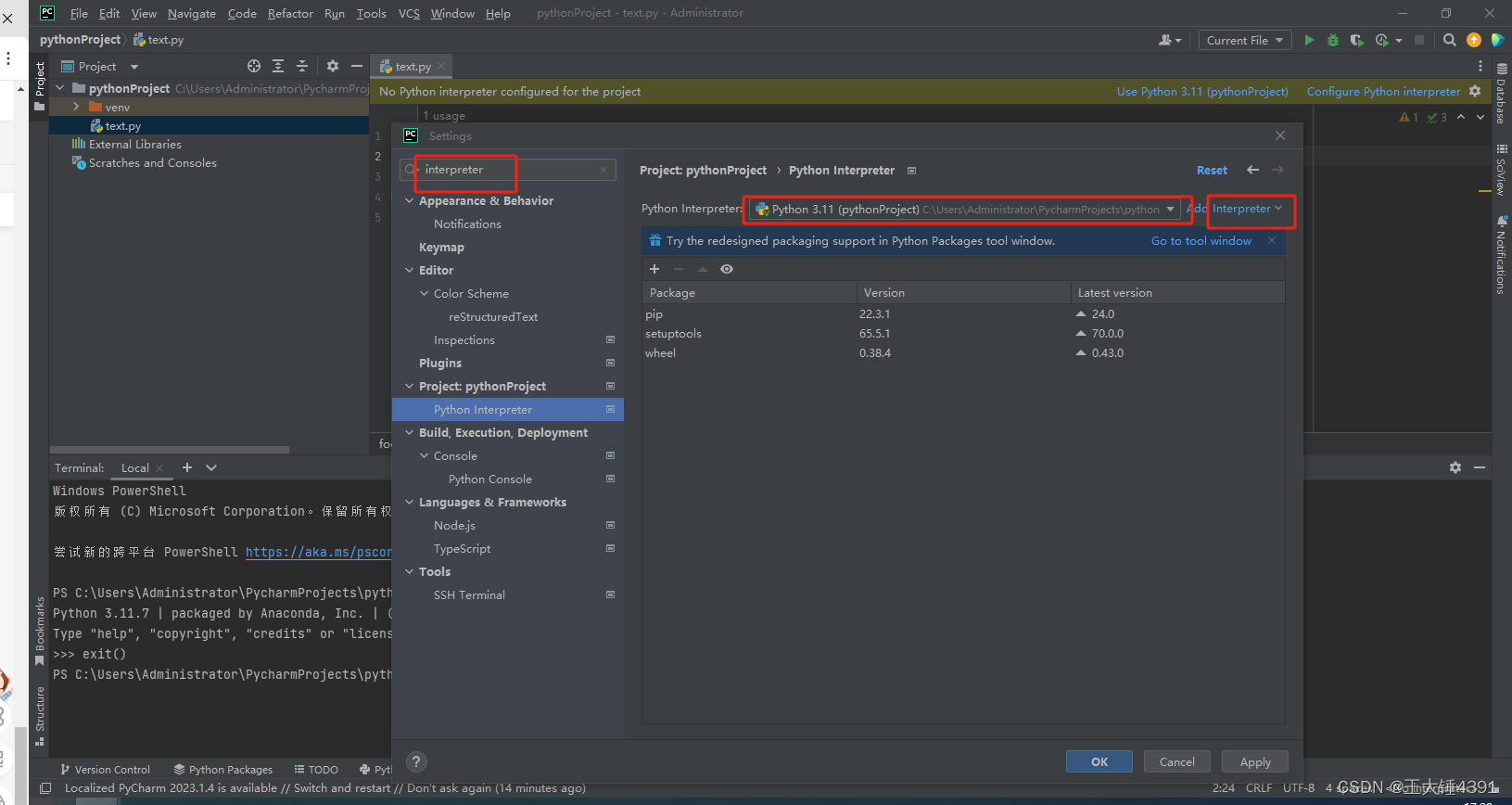
Task: Uninstall package with minus icon
Action: point(679,269)
